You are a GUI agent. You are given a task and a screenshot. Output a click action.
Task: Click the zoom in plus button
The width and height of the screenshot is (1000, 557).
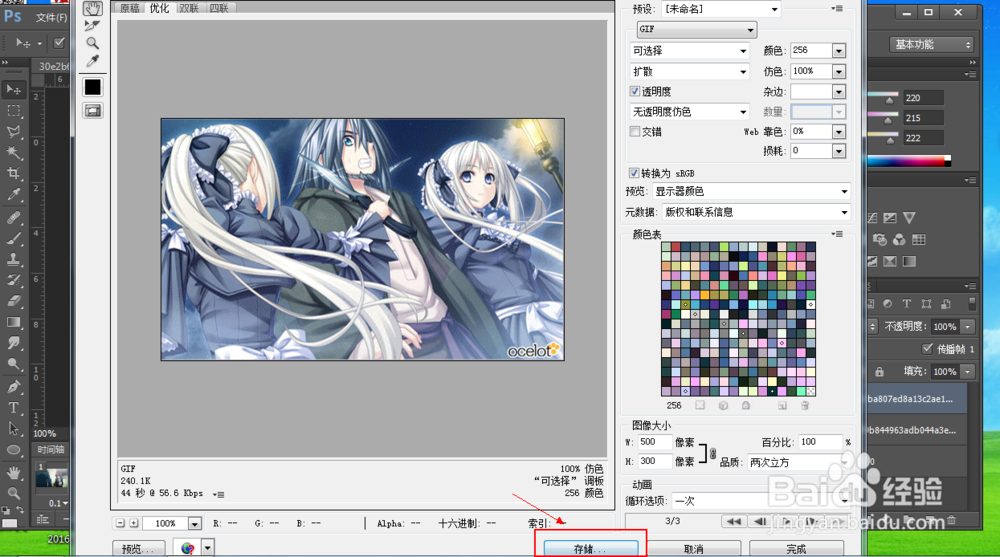pos(134,523)
